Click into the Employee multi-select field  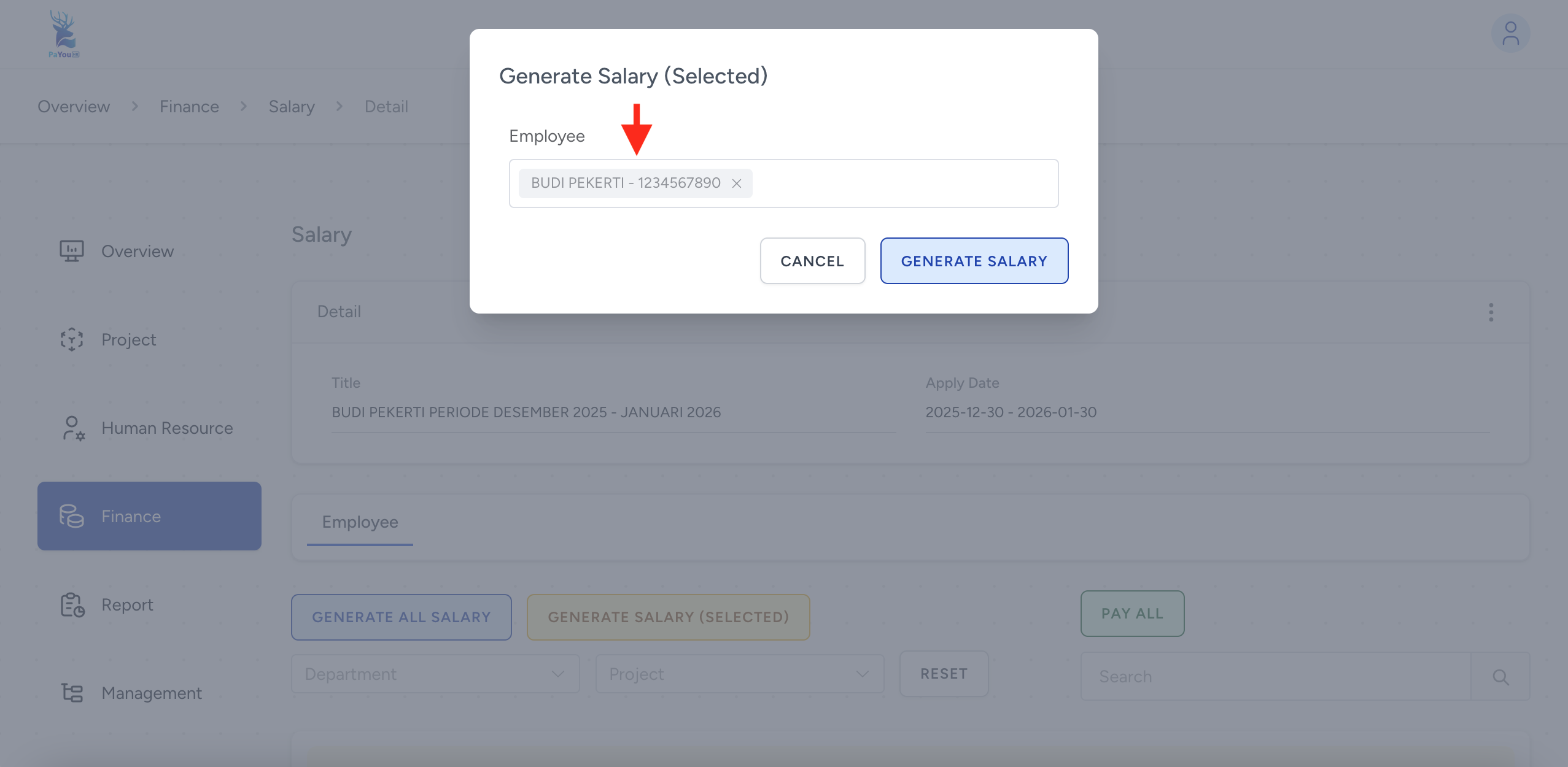point(902,183)
